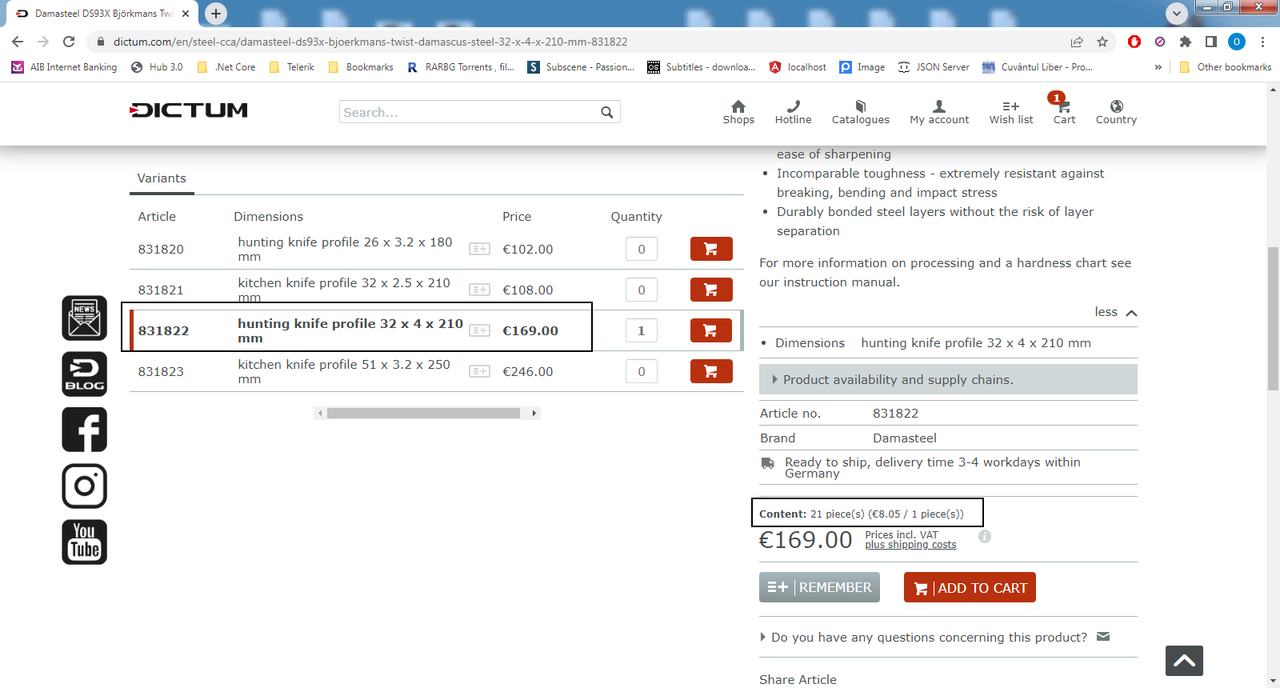Image resolution: width=1280 pixels, height=688 pixels.
Task: Click the search magnifier icon
Action: tap(607, 112)
